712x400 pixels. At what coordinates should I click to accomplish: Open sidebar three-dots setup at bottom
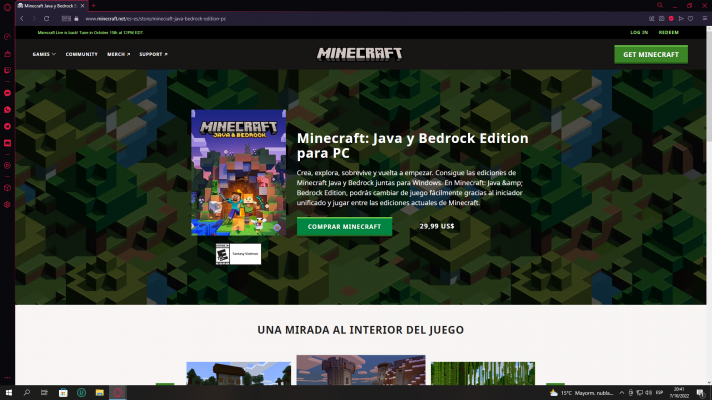(x=7, y=378)
